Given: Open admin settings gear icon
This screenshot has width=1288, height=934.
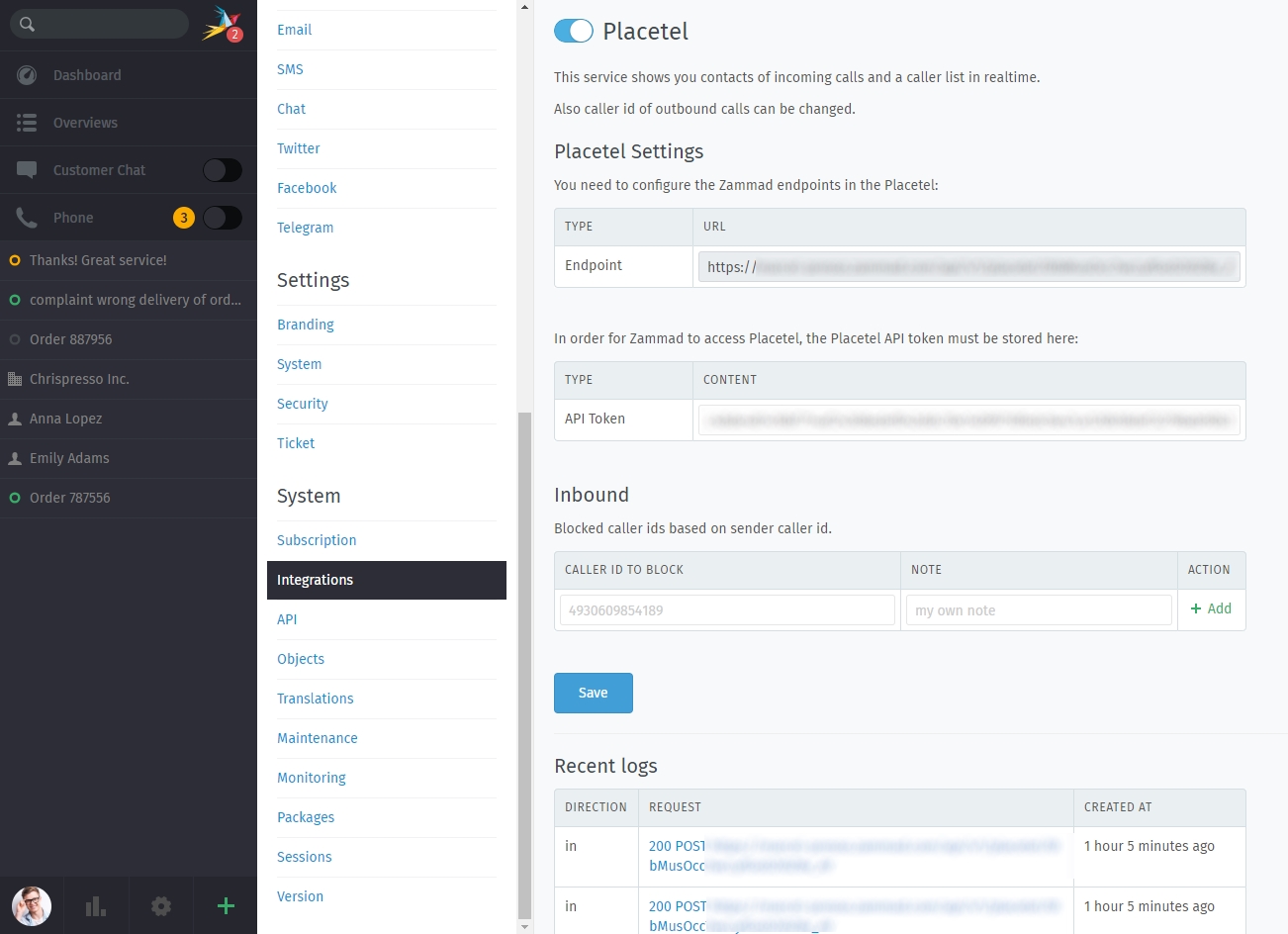Looking at the screenshot, I should tap(161, 905).
